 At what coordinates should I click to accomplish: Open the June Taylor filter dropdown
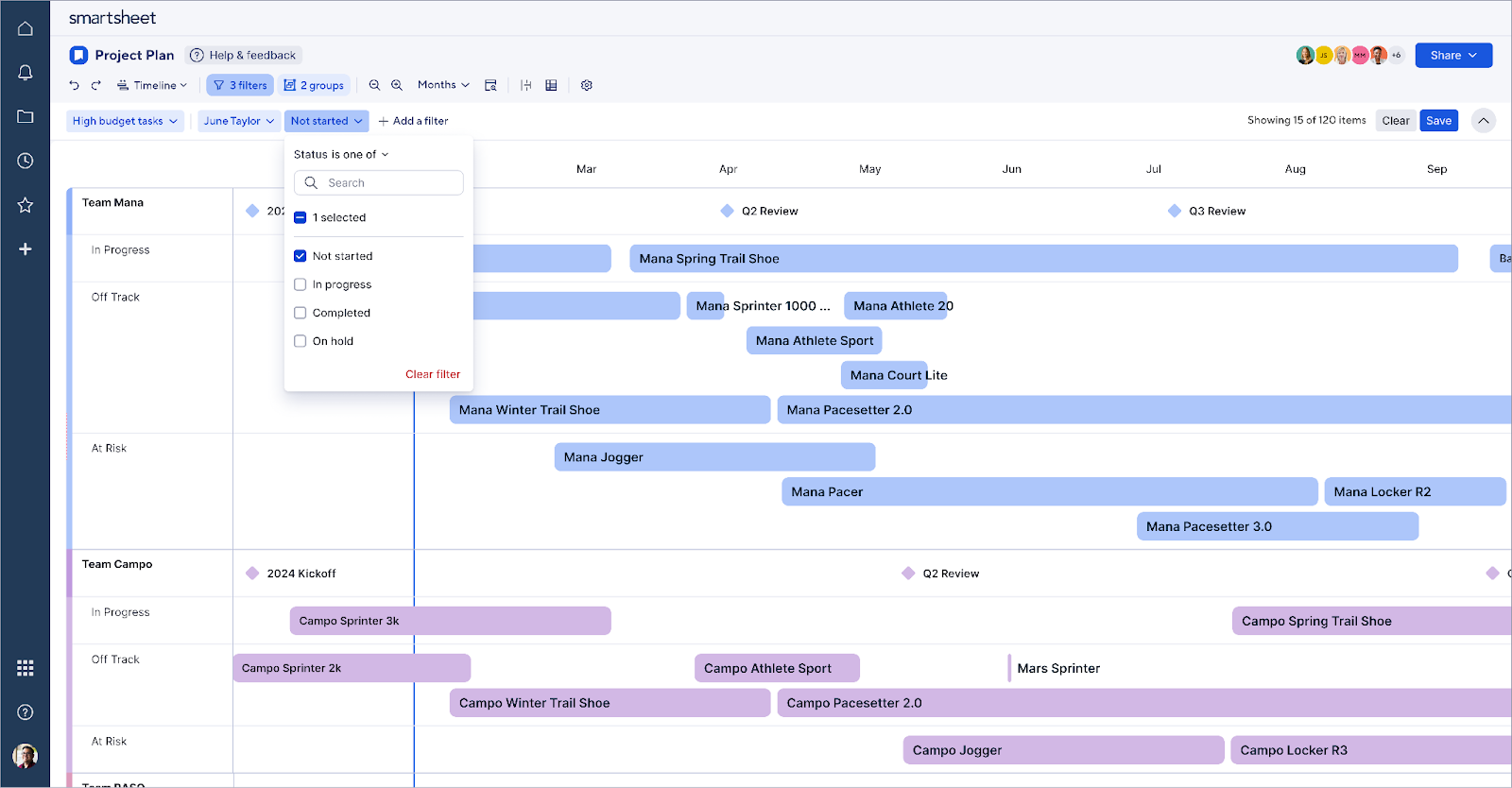pyautogui.click(x=239, y=121)
